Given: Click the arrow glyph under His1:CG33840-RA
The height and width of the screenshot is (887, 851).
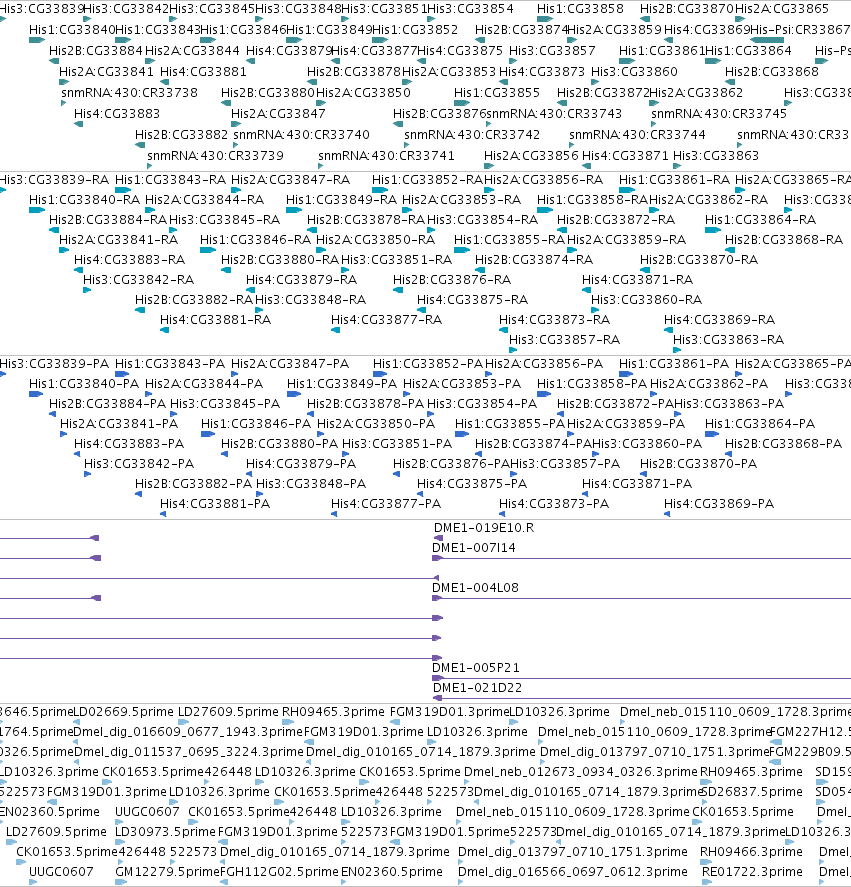Looking at the screenshot, I should [37, 210].
